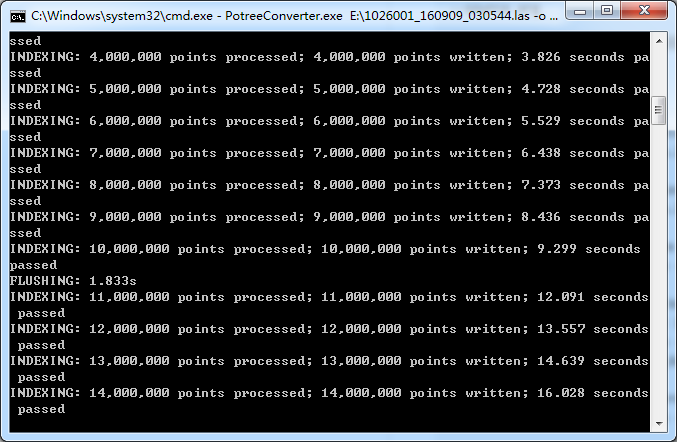677x442 pixels.
Task: Click the window title bar text
Action: point(294,16)
